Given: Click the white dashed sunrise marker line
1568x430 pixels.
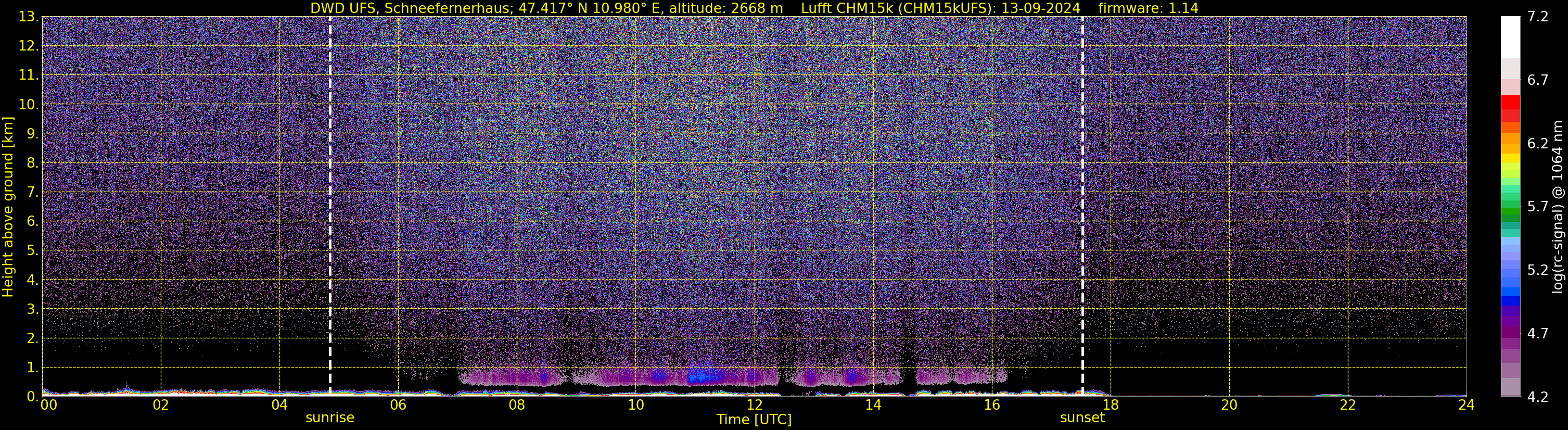Looking at the screenshot, I should coord(330,206).
